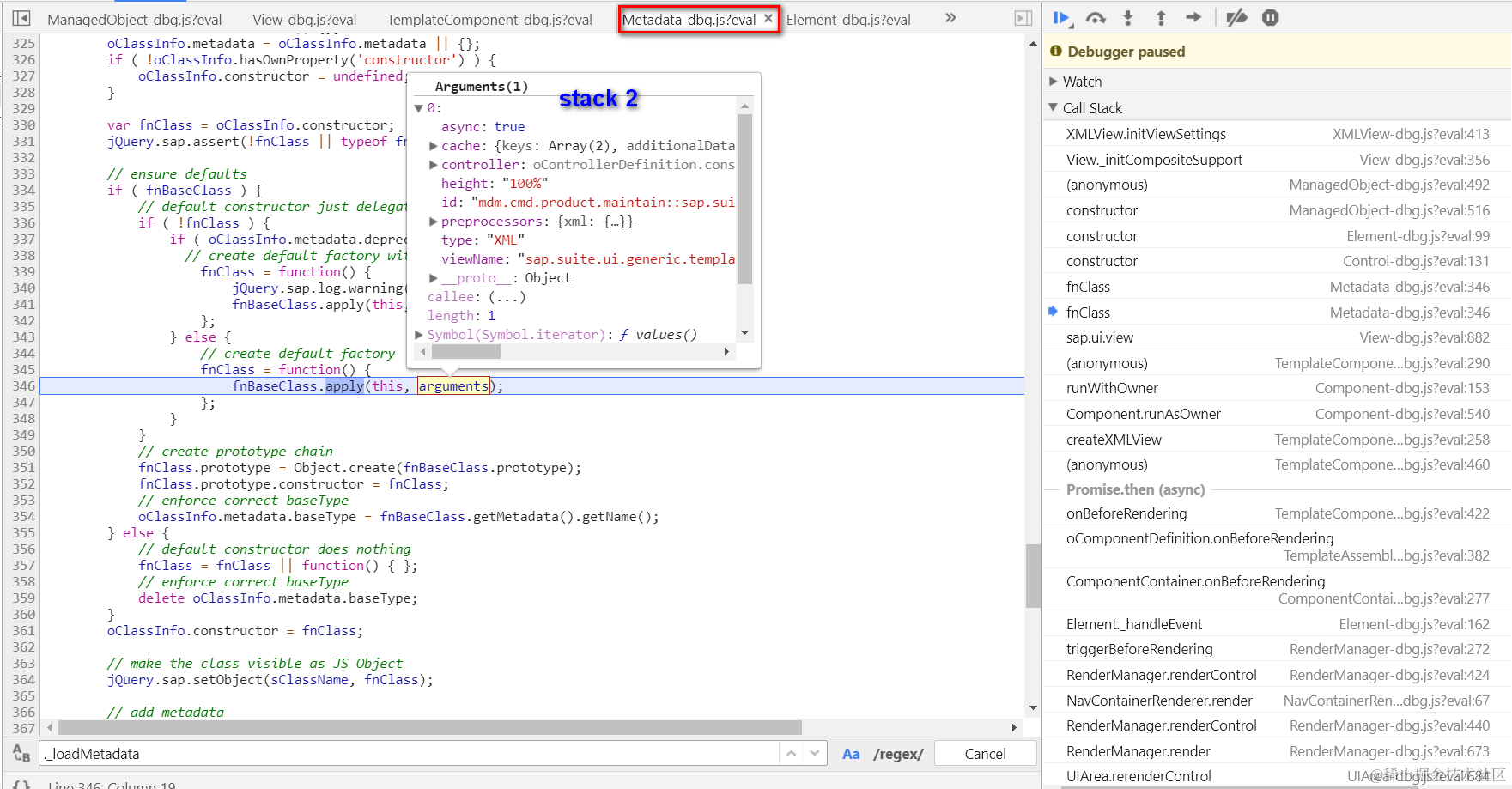Show the file navigator sidebar

[21, 18]
